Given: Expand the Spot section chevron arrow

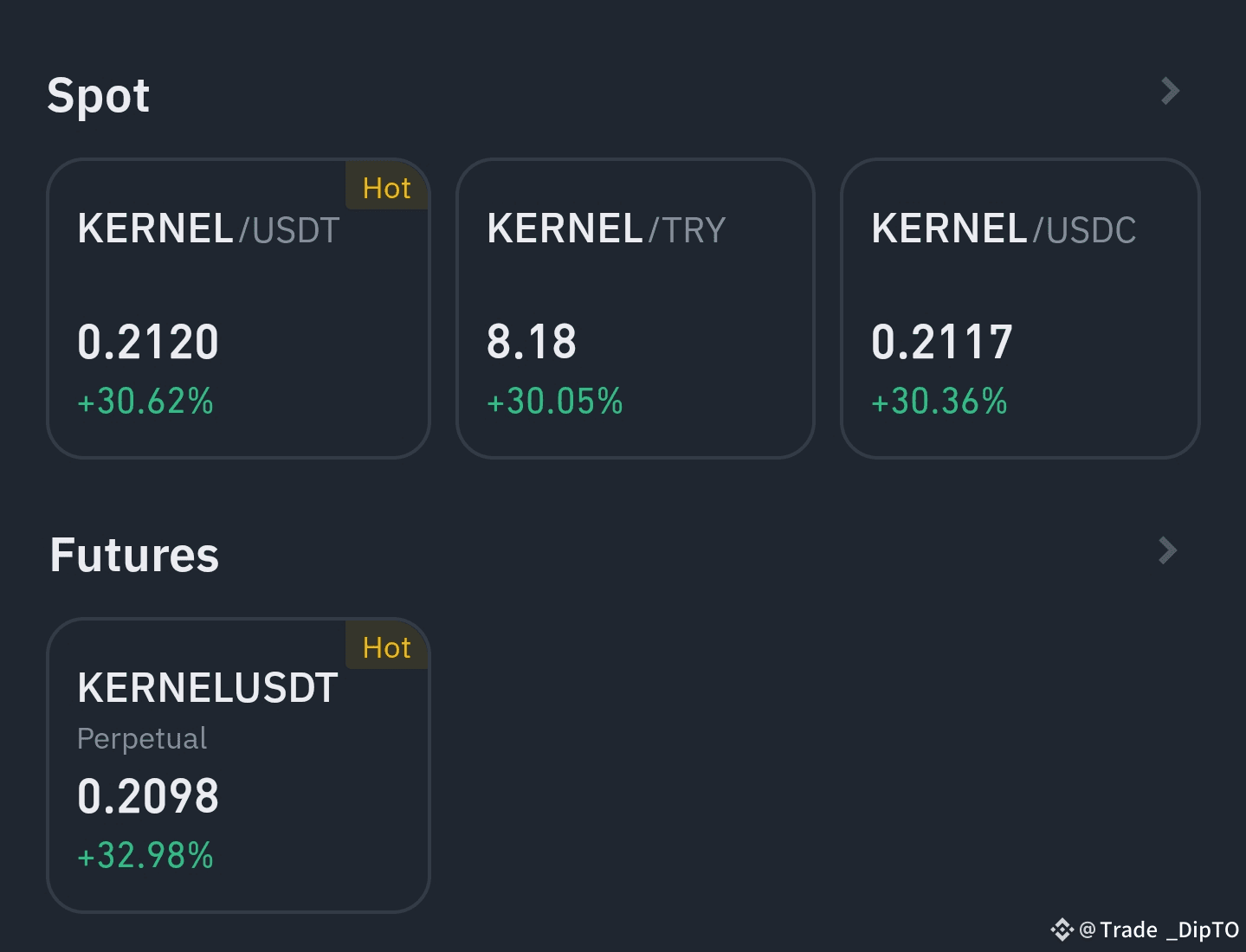Looking at the screenshot, I should click(x=1170, y=91).
